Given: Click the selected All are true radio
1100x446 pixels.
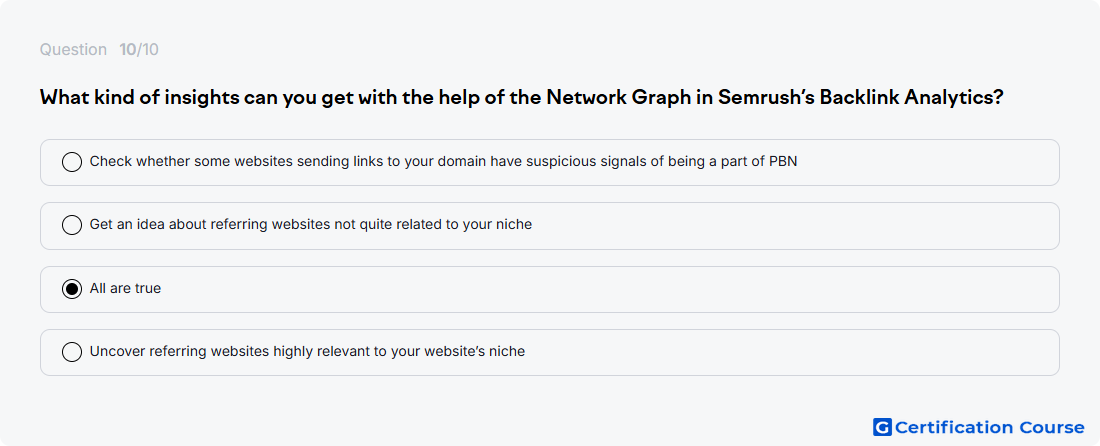Looking at the screenshot, I should (72, 288).
